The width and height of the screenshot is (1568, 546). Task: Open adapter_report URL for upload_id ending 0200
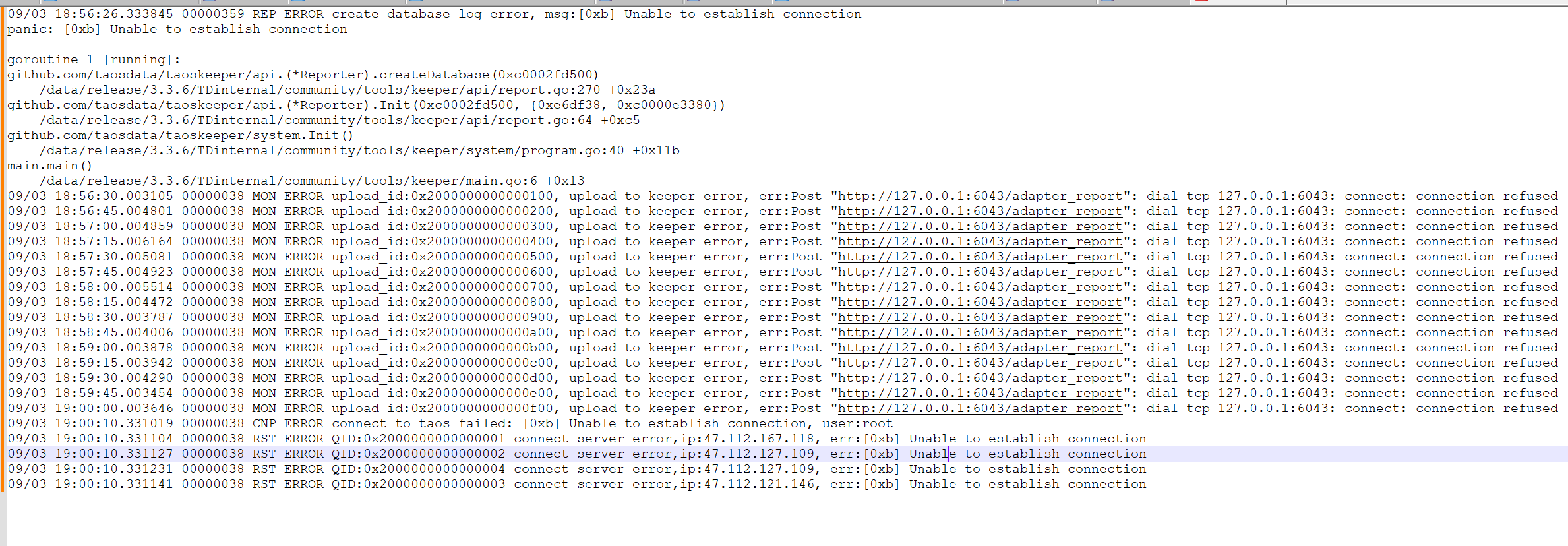click(979, 211)
